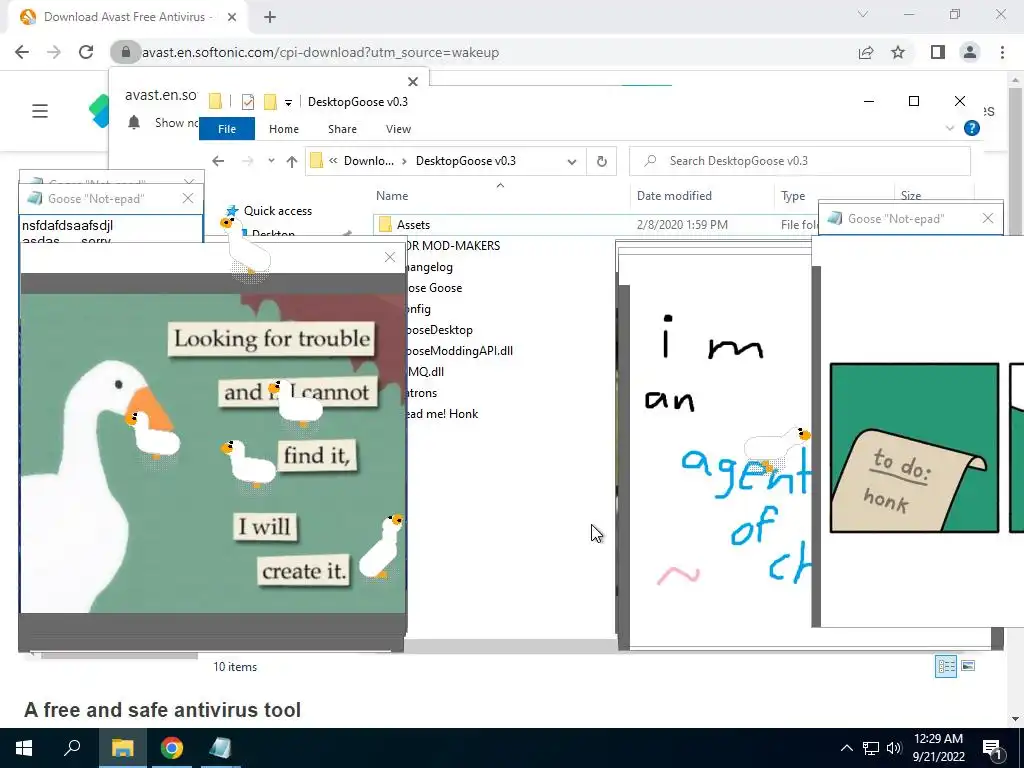
Task: Refresh the DesktopGoose folder
Action: (x=601, y=161)
